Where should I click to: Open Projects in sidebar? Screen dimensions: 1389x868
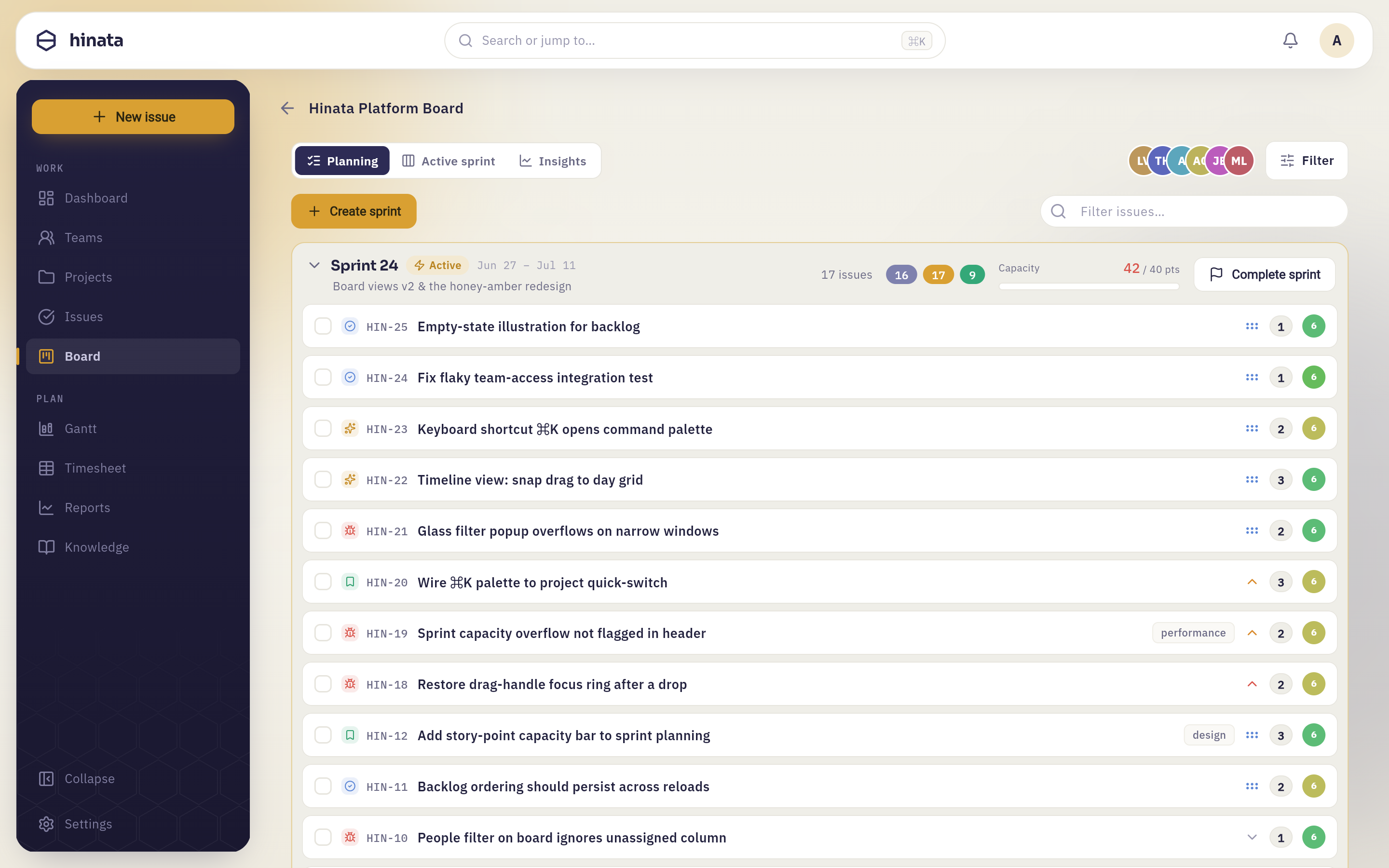tap(133, 277)
